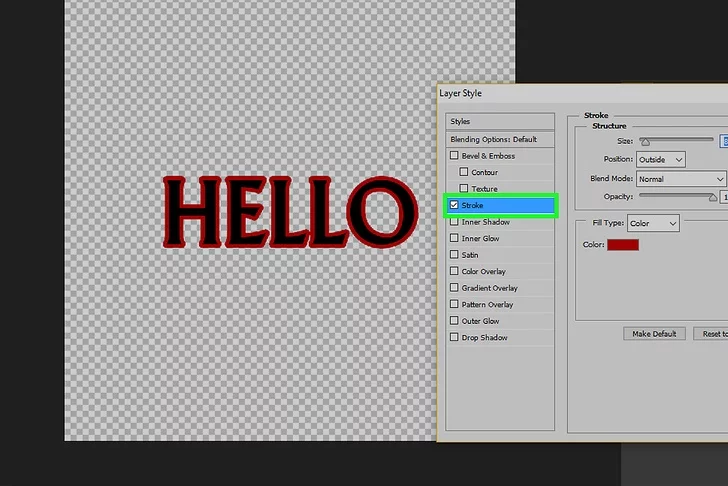Select the Color Overlay effect row
Image resolution: width=728 pixels, height=486 pixels.
tap(484, 272)
